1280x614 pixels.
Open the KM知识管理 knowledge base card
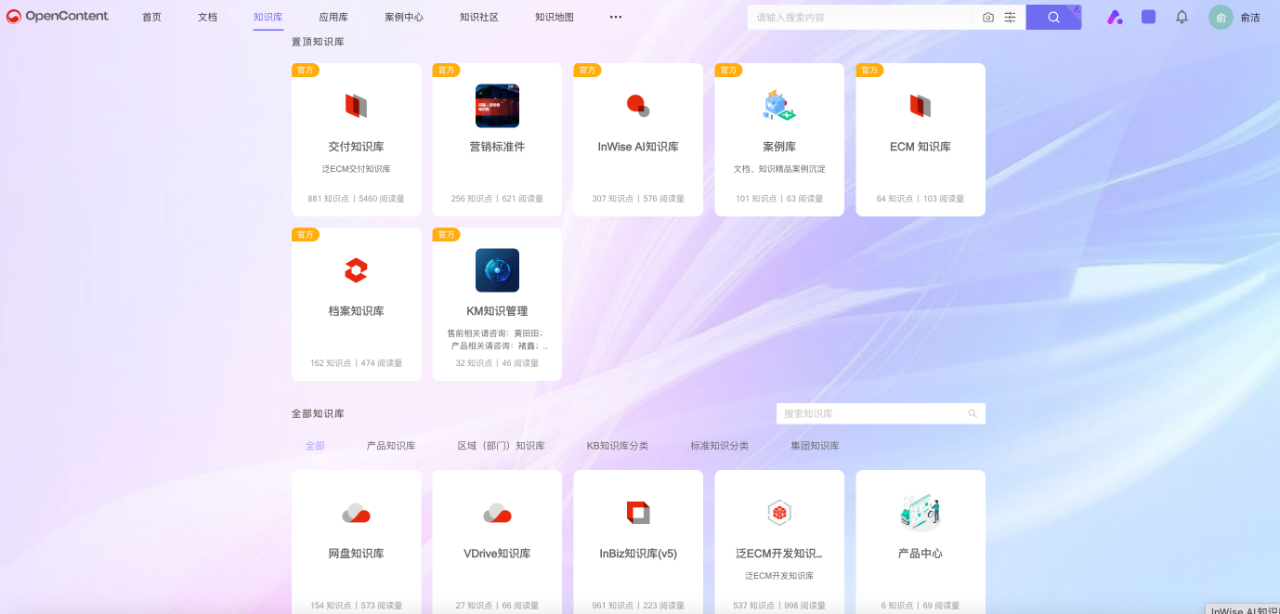click(497, 305)
